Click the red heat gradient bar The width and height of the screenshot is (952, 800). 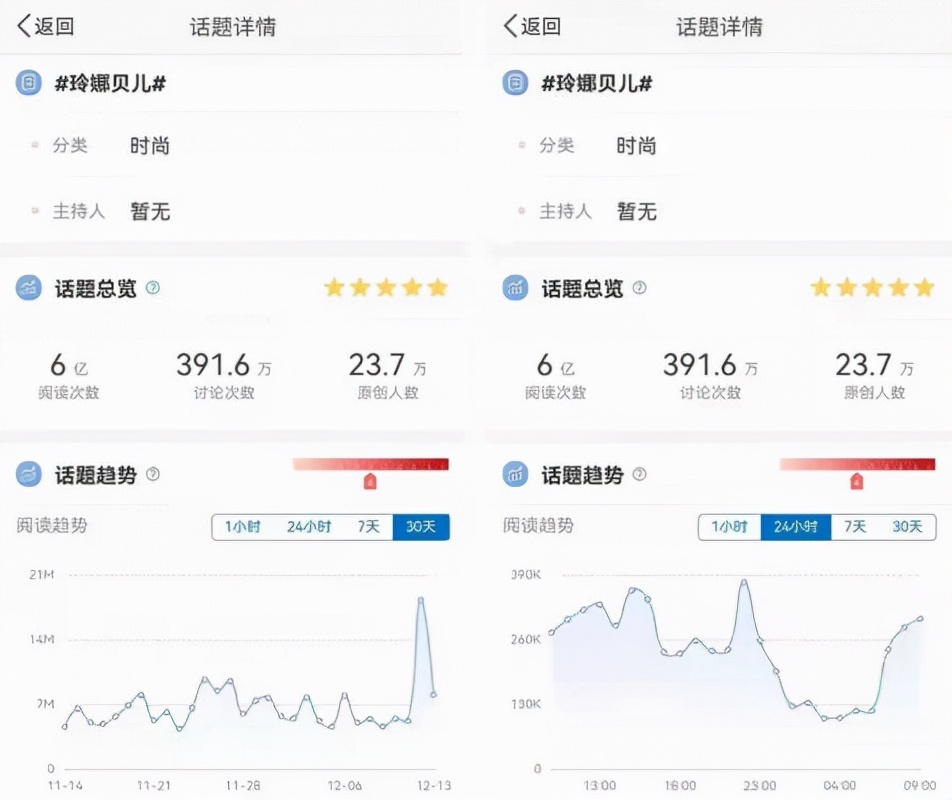pos(370,463)
